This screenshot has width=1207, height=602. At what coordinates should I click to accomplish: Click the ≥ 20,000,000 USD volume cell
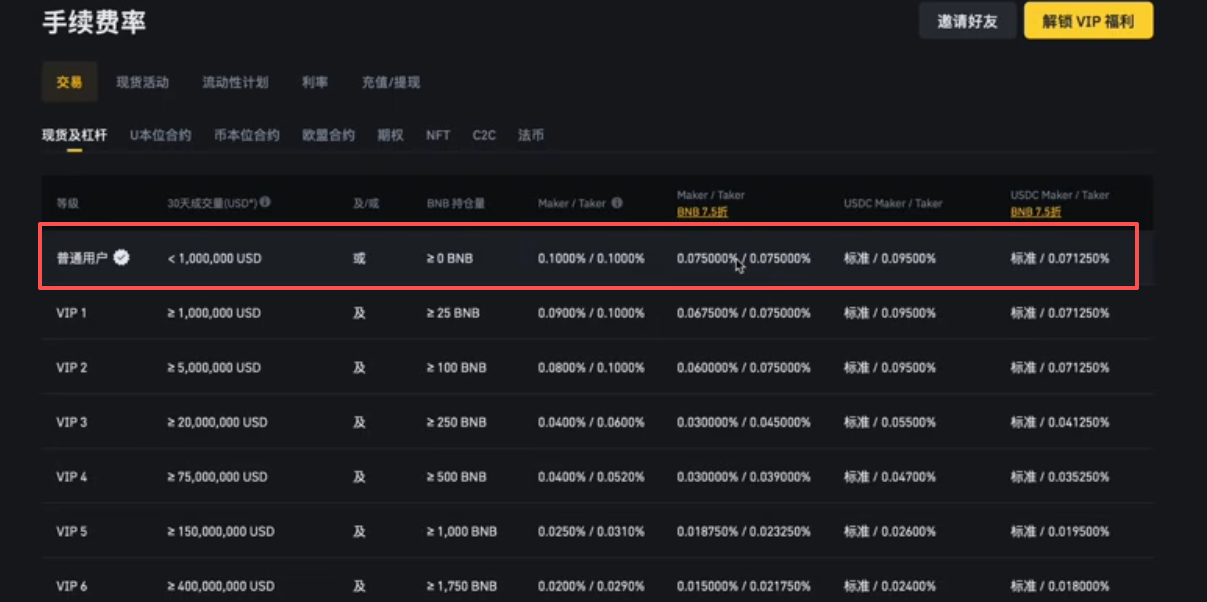(x=217, y=422)
